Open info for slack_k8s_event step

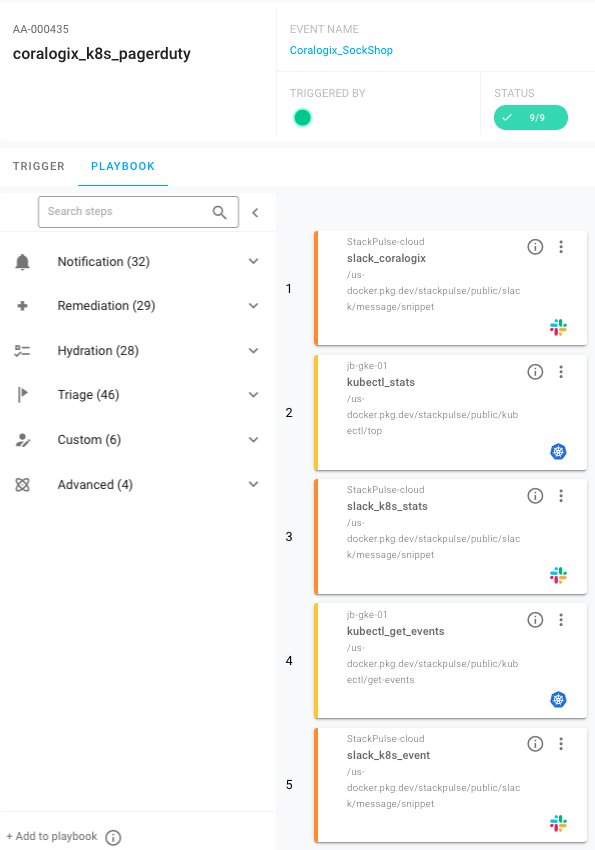535,744
